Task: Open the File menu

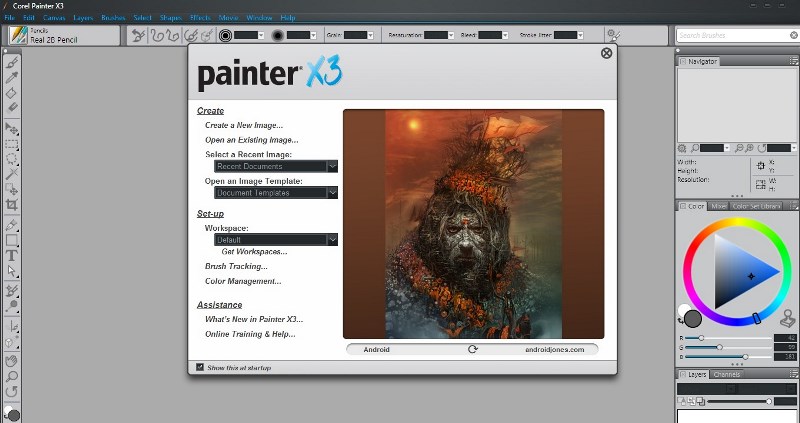Action: pos(10,17)
